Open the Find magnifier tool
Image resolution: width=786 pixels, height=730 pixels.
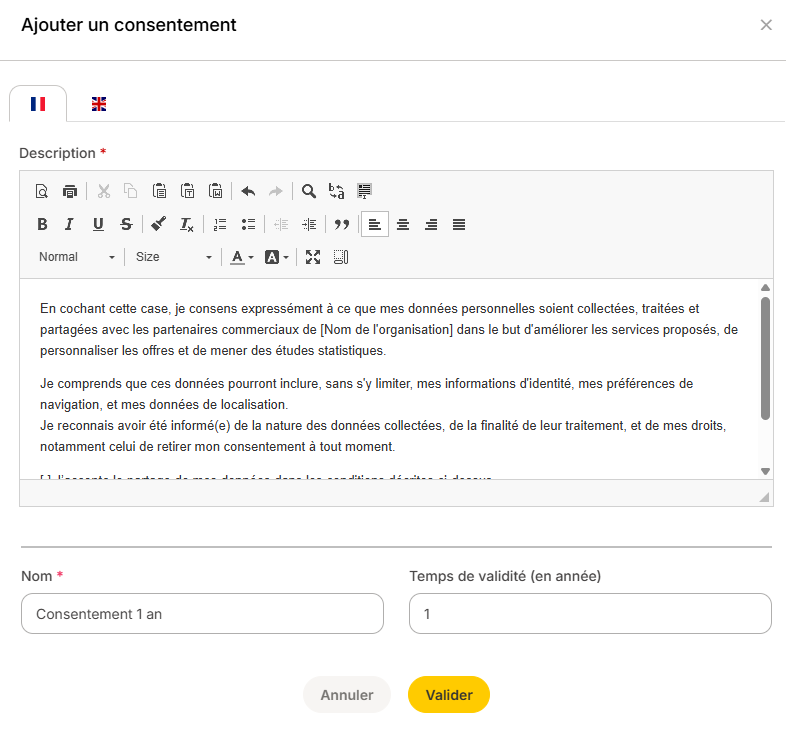point(309,191)
